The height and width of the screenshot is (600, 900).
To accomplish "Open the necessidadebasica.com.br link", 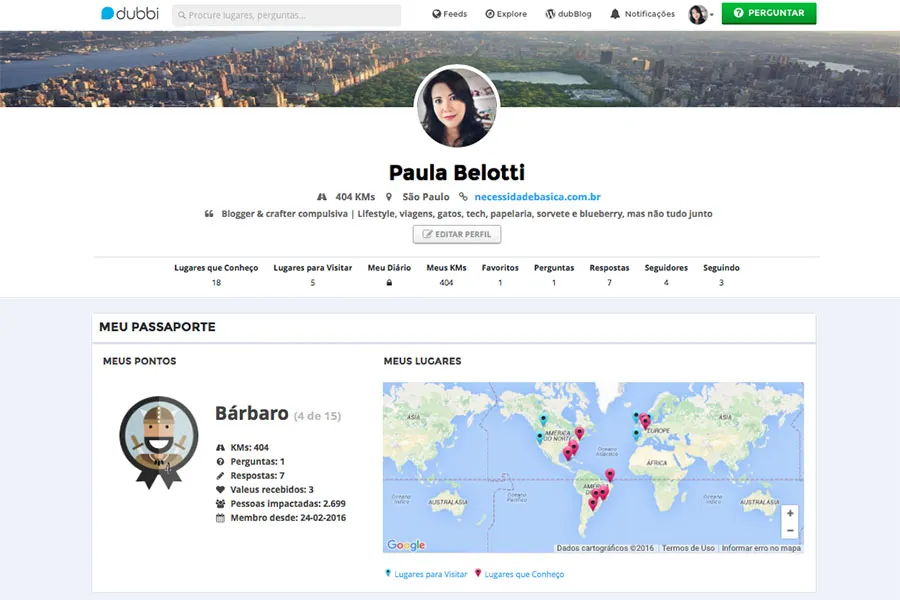I will click(x=537, y=197).
